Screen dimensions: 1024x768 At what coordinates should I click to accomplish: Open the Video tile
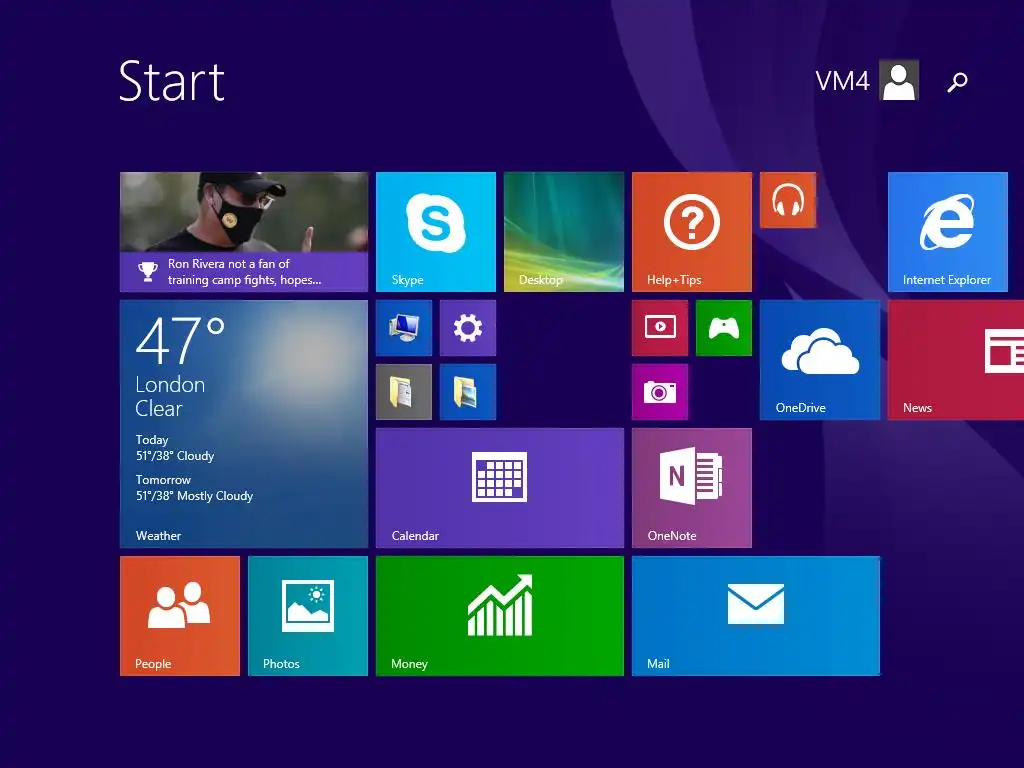(x=660, y=328)
